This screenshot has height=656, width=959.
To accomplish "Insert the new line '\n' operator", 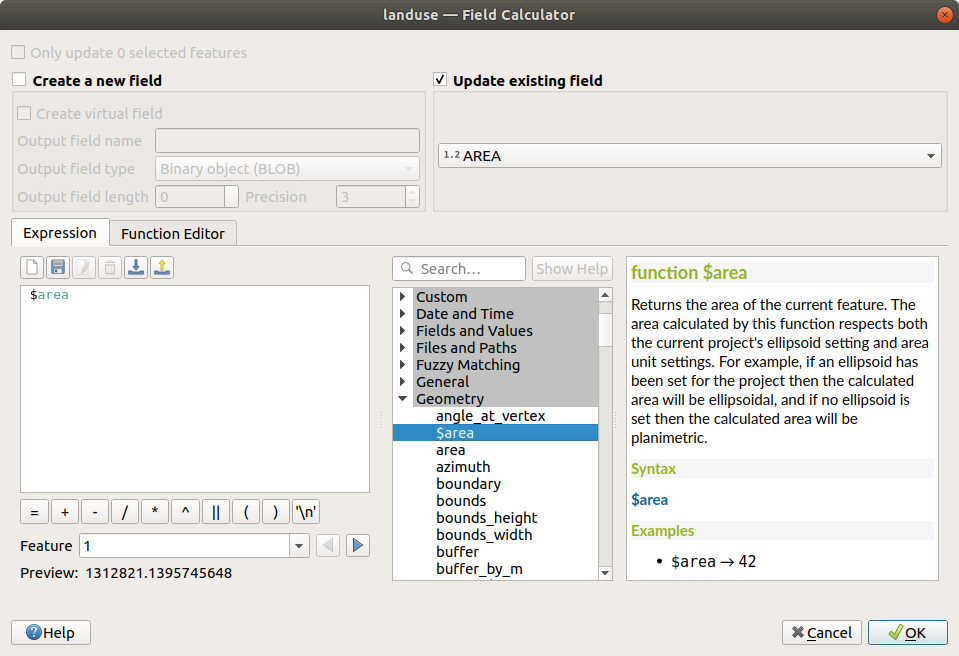I will click(x=306, y=512).
